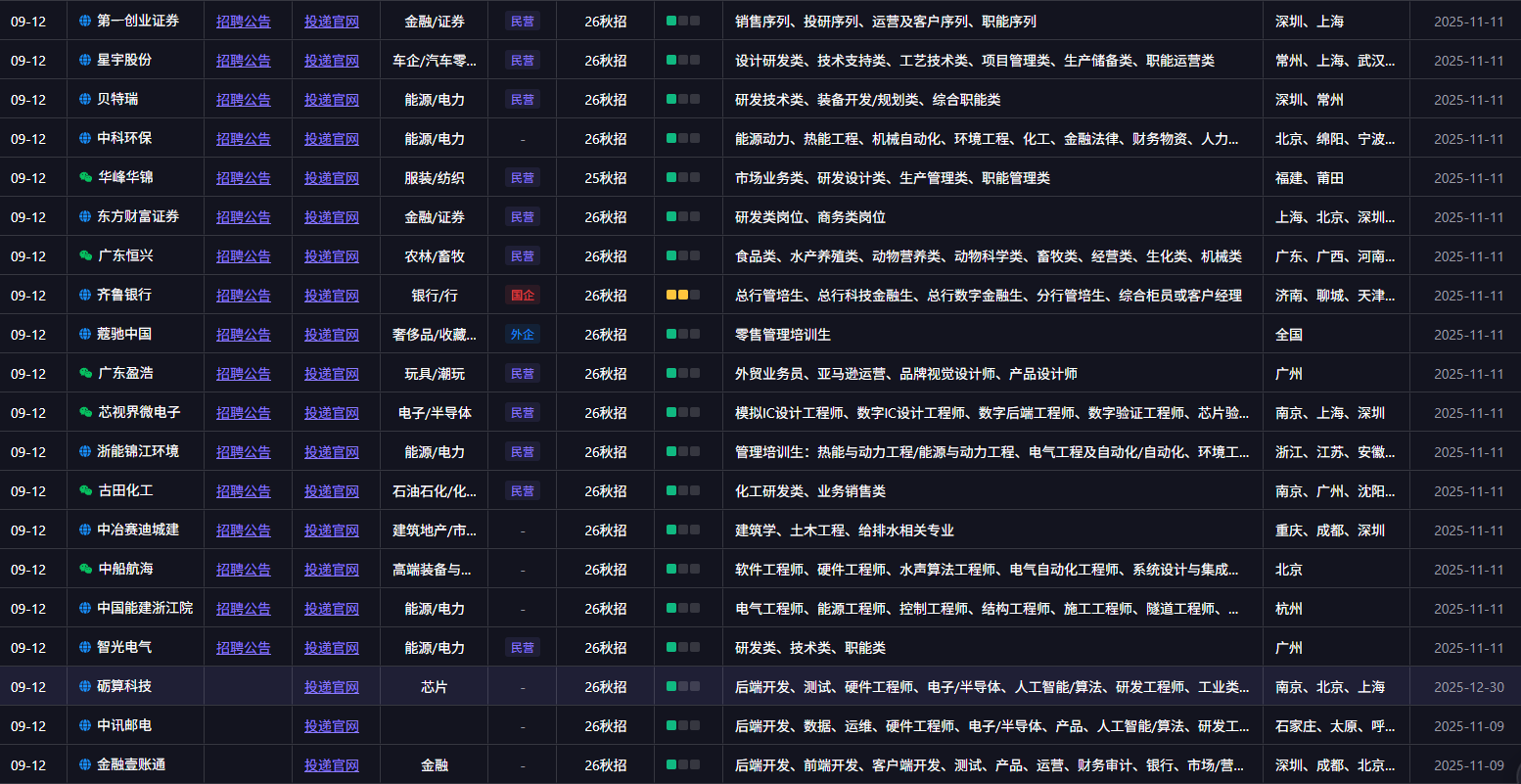Select the 26秋招 label on 金融壹账通 row

[606, 764]
